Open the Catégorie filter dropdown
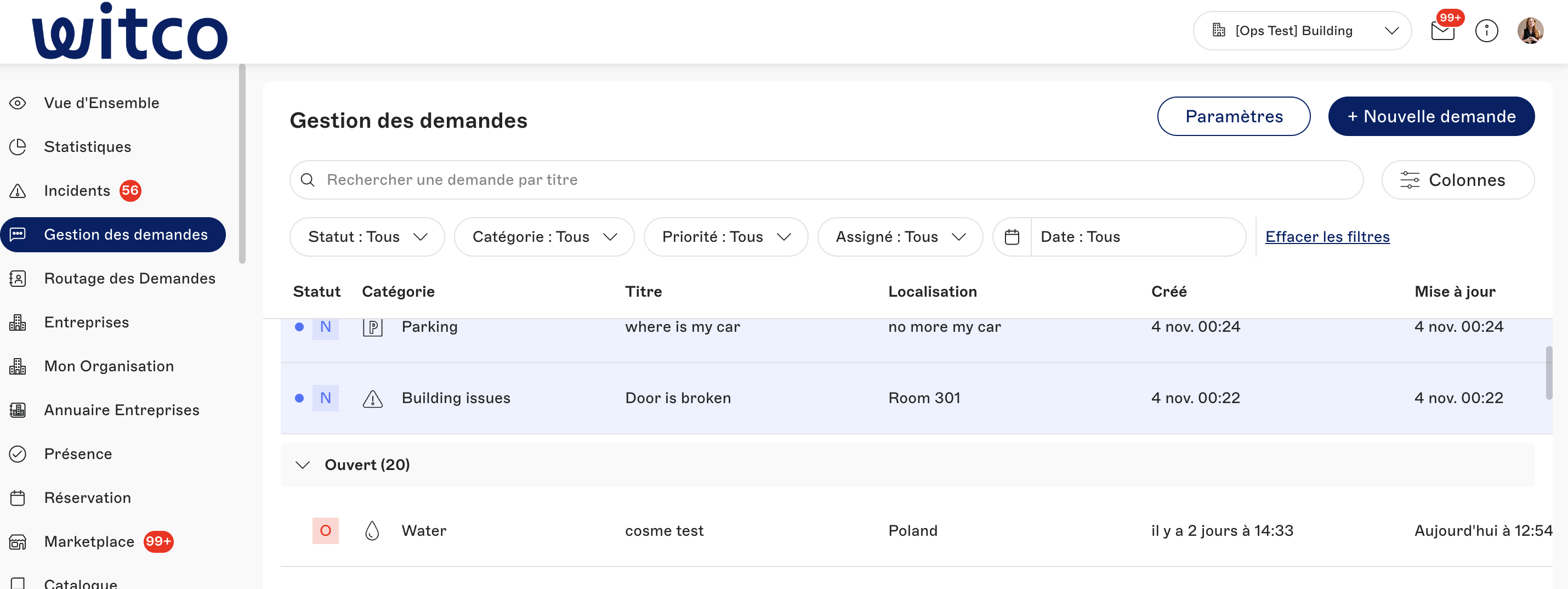Screen dimensions: 1568x589 click(x=543, y=237)
